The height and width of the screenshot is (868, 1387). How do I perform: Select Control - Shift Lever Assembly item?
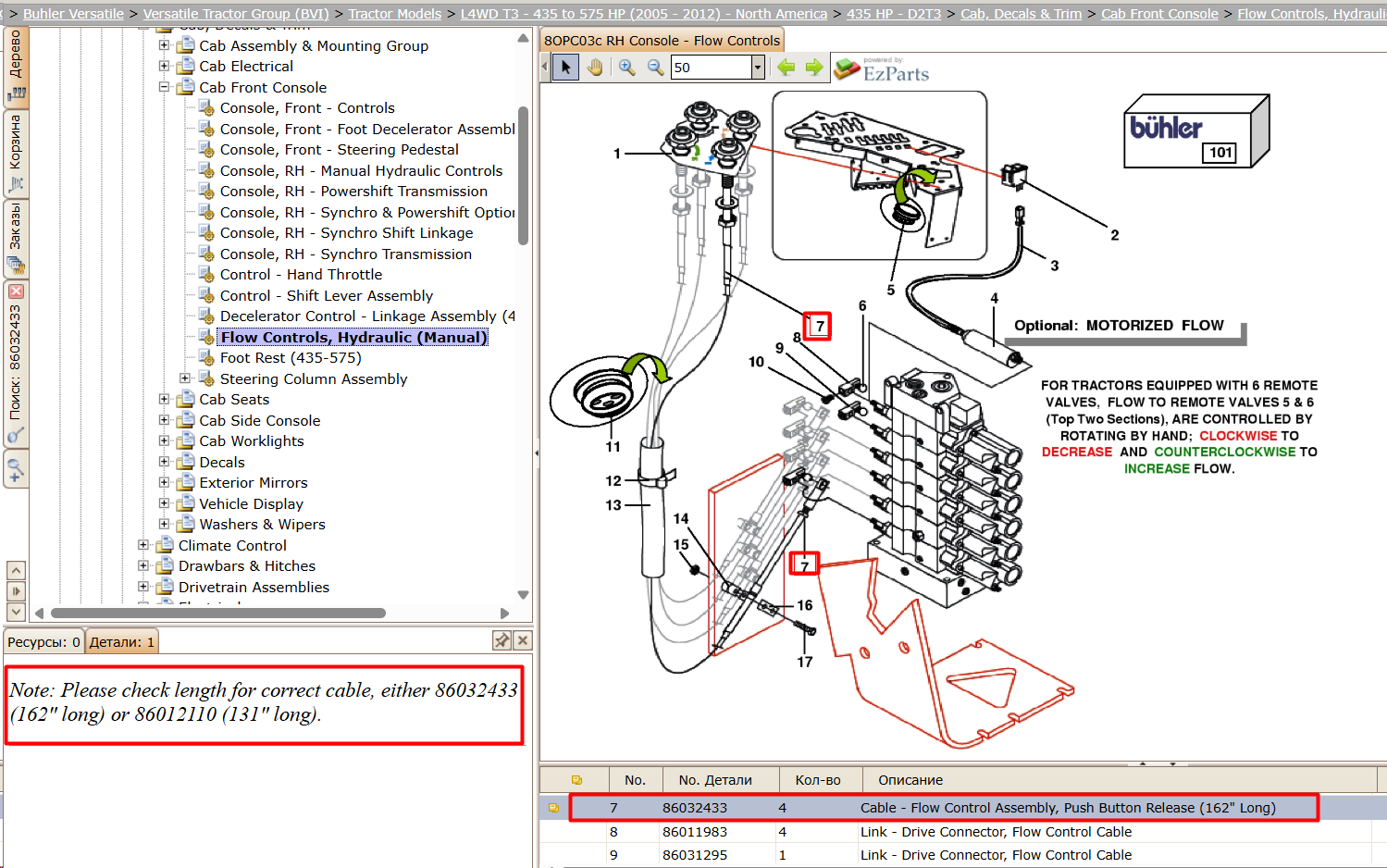click(327, 296)
